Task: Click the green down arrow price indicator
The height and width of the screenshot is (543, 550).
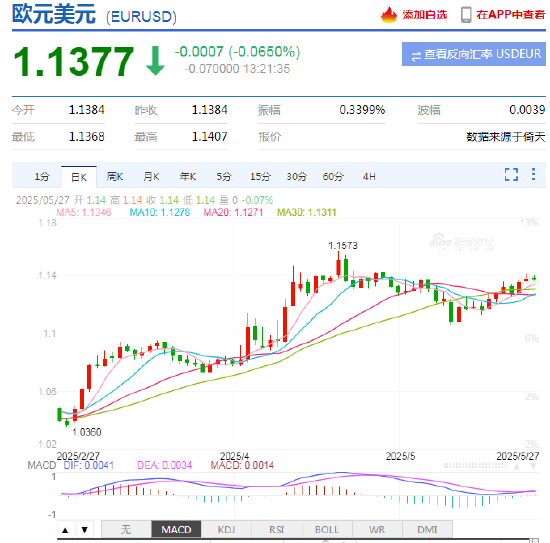Action: tap(155, 61)
